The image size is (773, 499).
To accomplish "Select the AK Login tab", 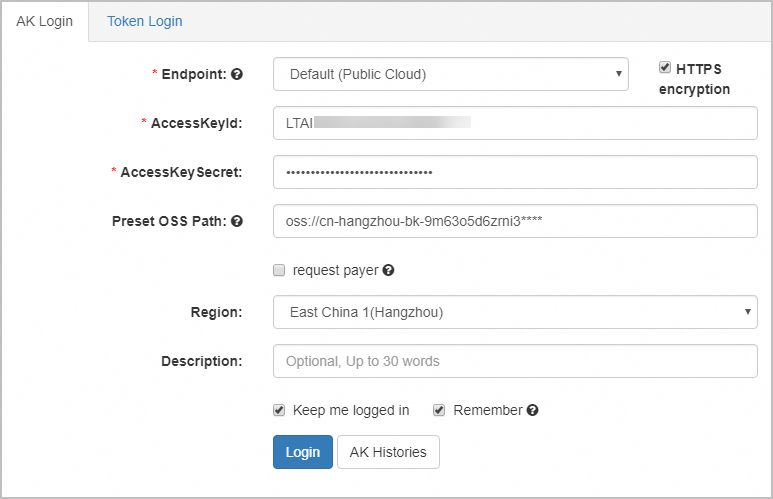I will (44, 21).
